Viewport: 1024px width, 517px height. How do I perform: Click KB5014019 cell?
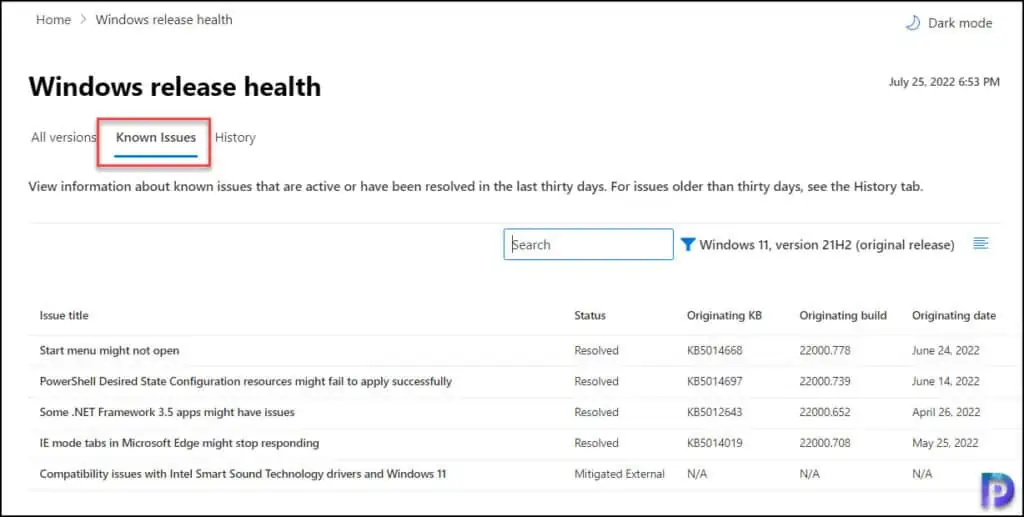(714, 443)
